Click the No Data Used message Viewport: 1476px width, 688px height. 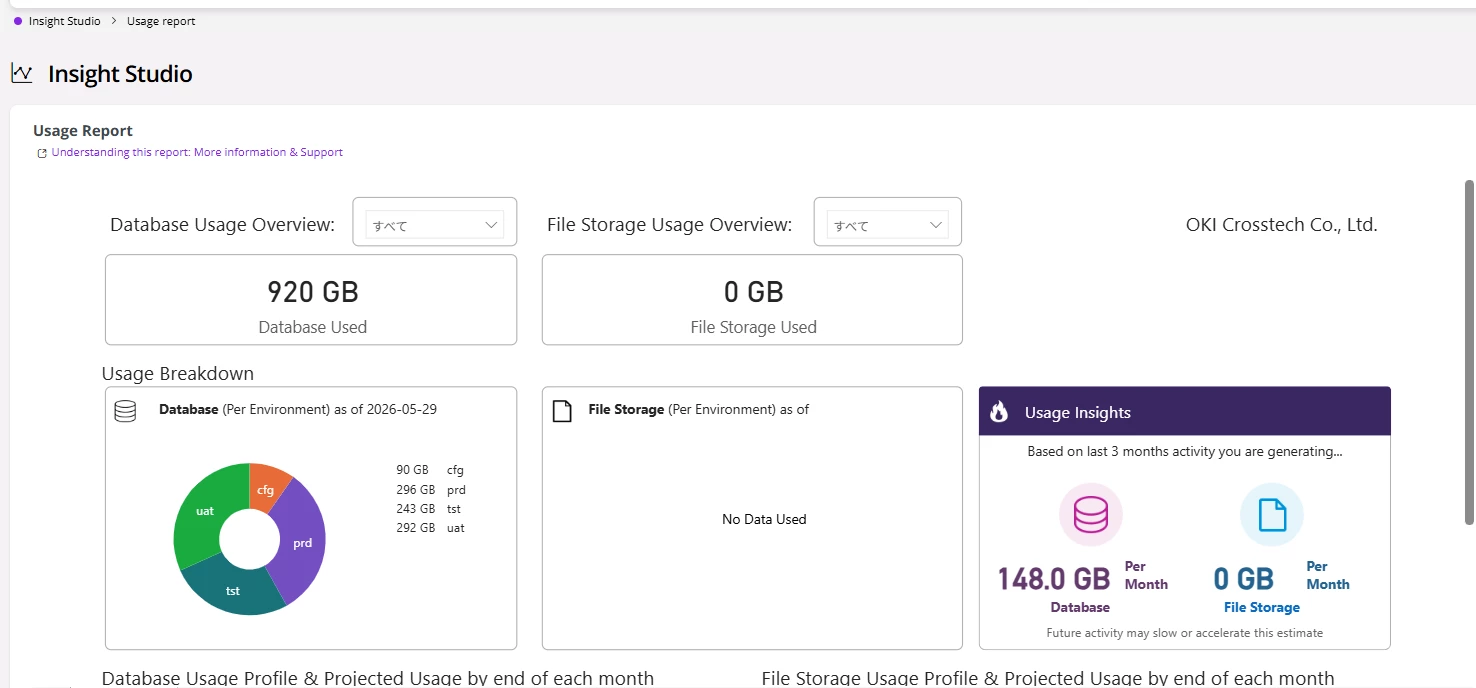pos(764,520)
